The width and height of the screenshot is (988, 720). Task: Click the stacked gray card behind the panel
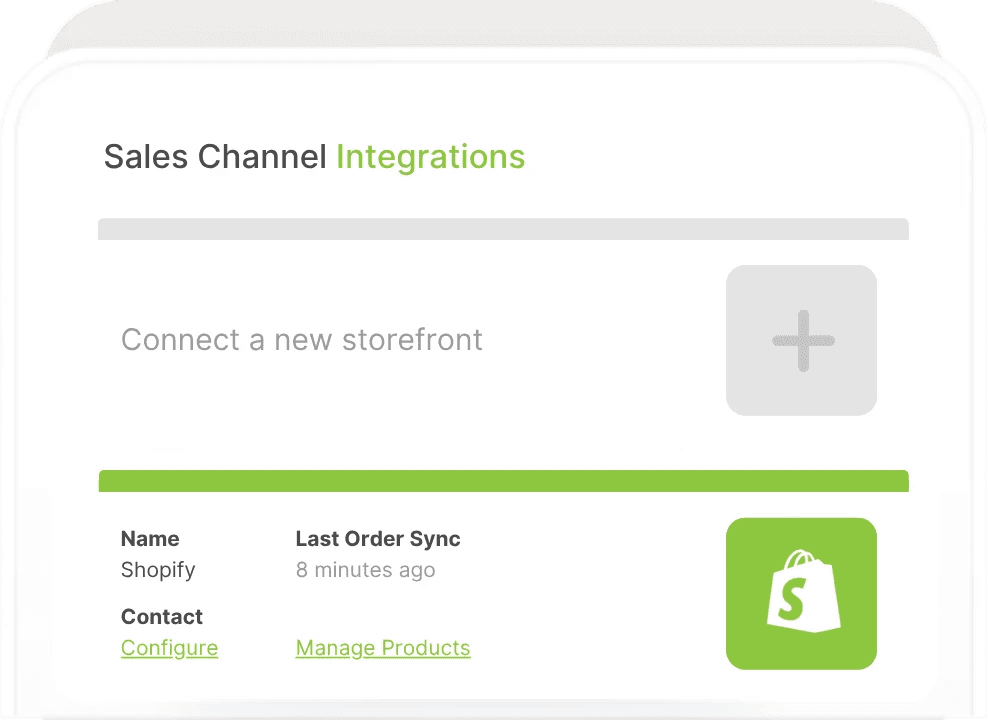pyautogui.click(x=494, y=25)
